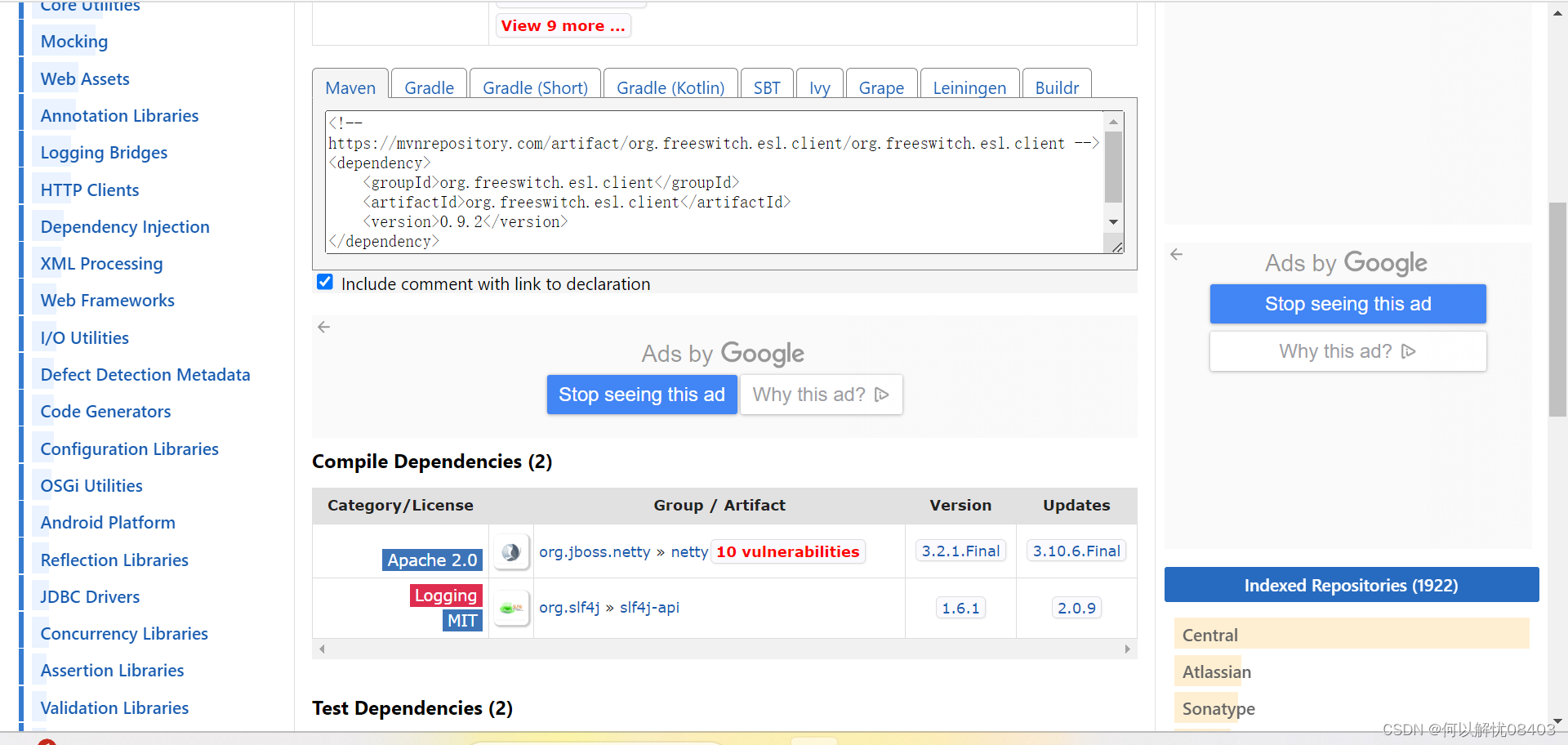1568x745 pixels.
Task: Click the slf4j-api artifact logo icon
Action: tap(511, 608)
